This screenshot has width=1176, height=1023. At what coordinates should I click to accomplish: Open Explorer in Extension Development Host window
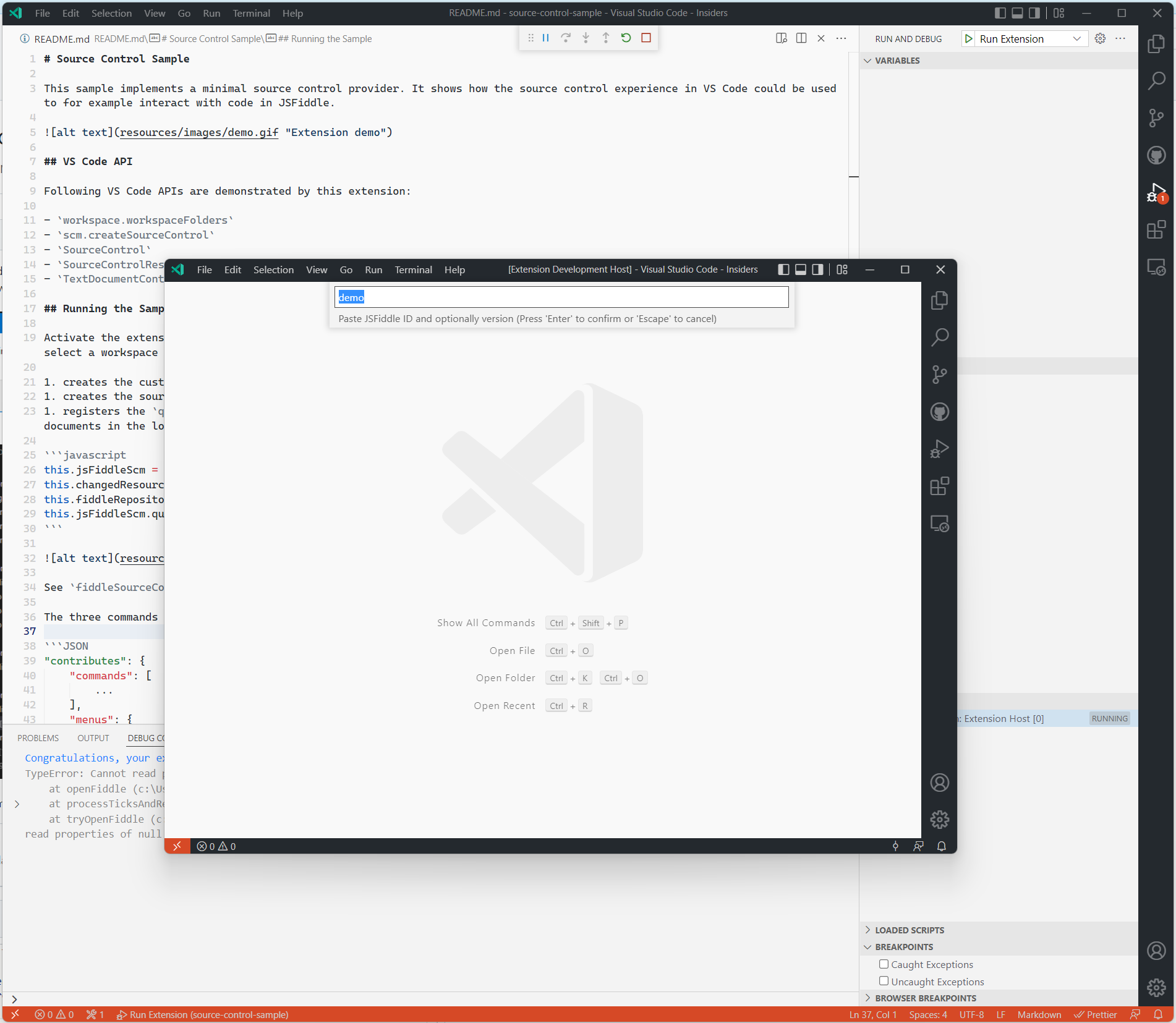click(939, 300)
